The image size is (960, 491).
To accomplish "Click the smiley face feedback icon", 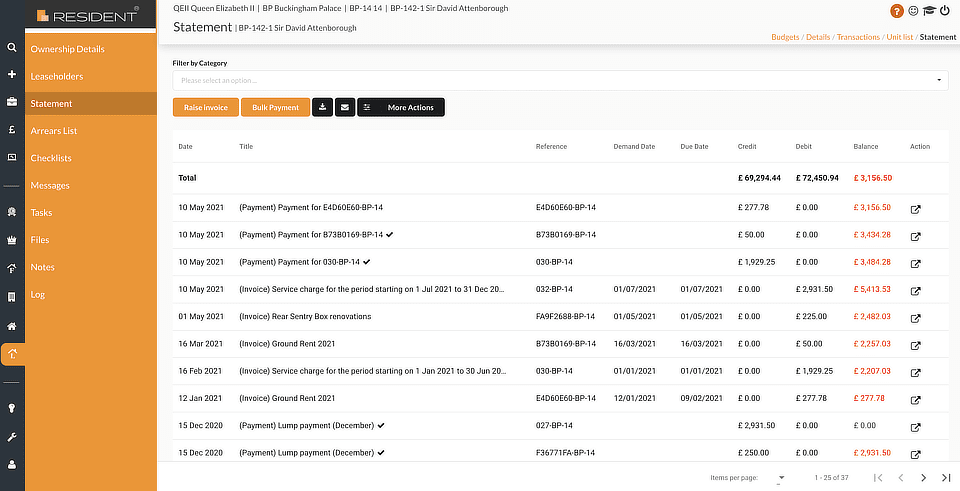I will click(x=913, y=11).
